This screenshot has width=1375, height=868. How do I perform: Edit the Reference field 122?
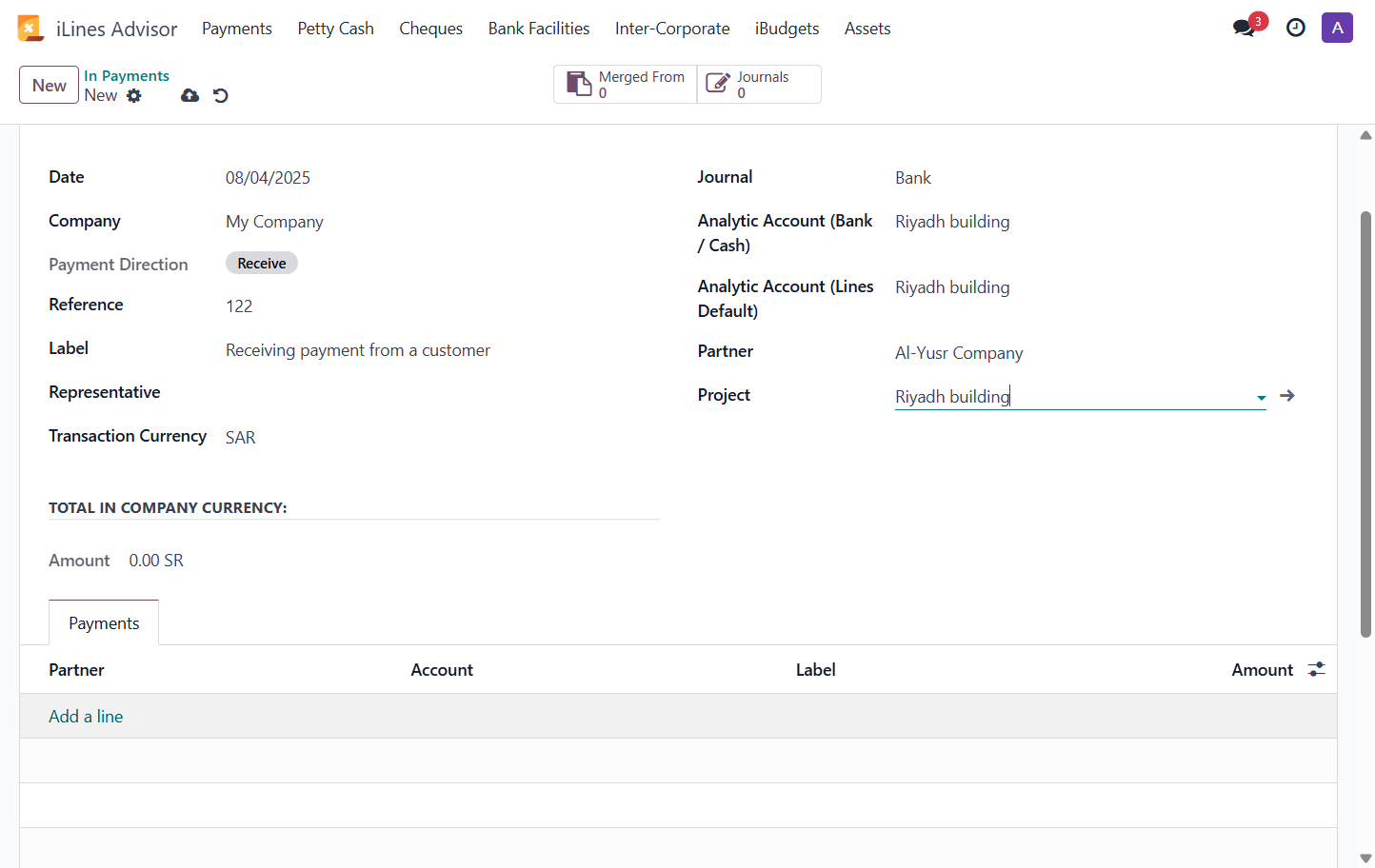pyautogui.click(x=239, y=306)
